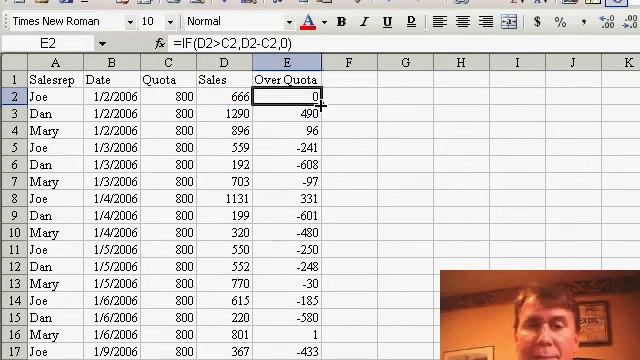Select column D header
Screen dimensions: 640x360
pyautogui.click(x=224, y=62)
